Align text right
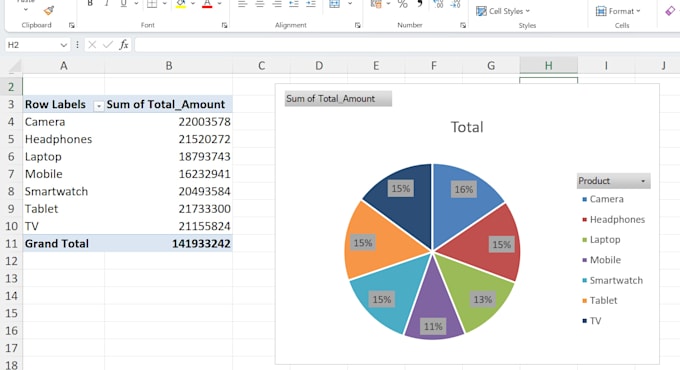Viewport: 680px width, 370px height. click(x=277, y=4)
